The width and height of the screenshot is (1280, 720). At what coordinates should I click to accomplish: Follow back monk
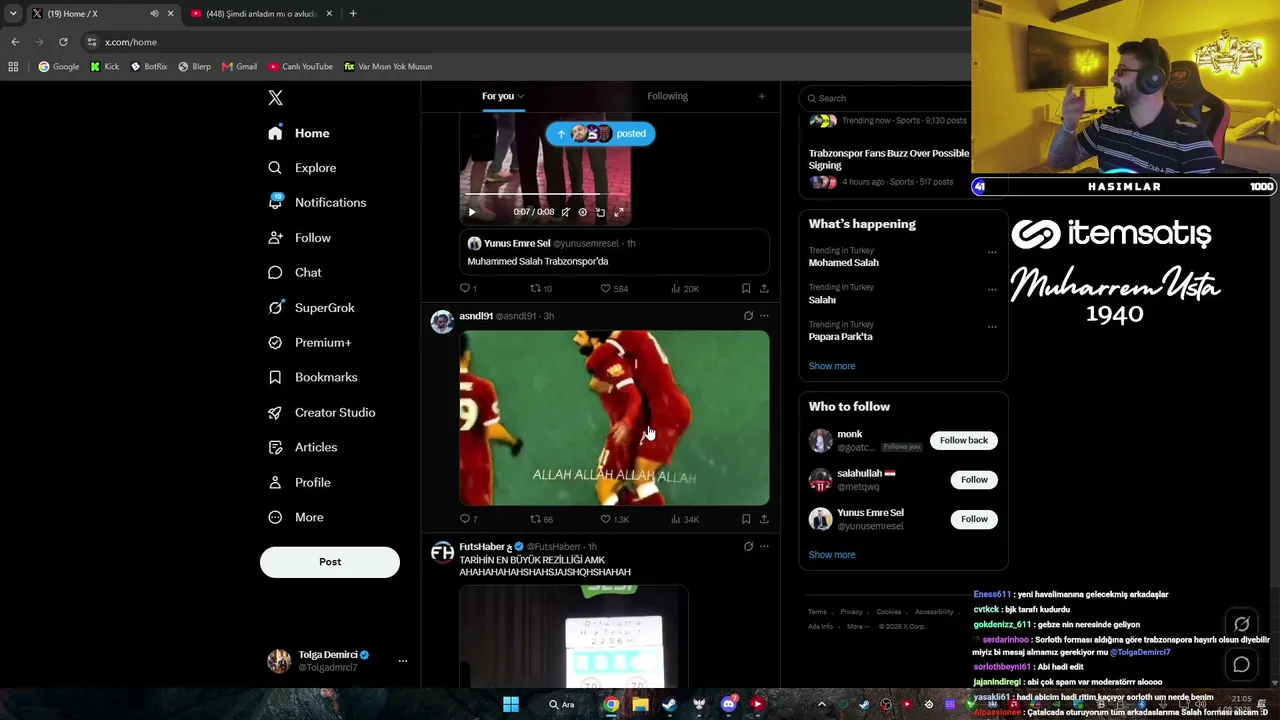point(964,440)
